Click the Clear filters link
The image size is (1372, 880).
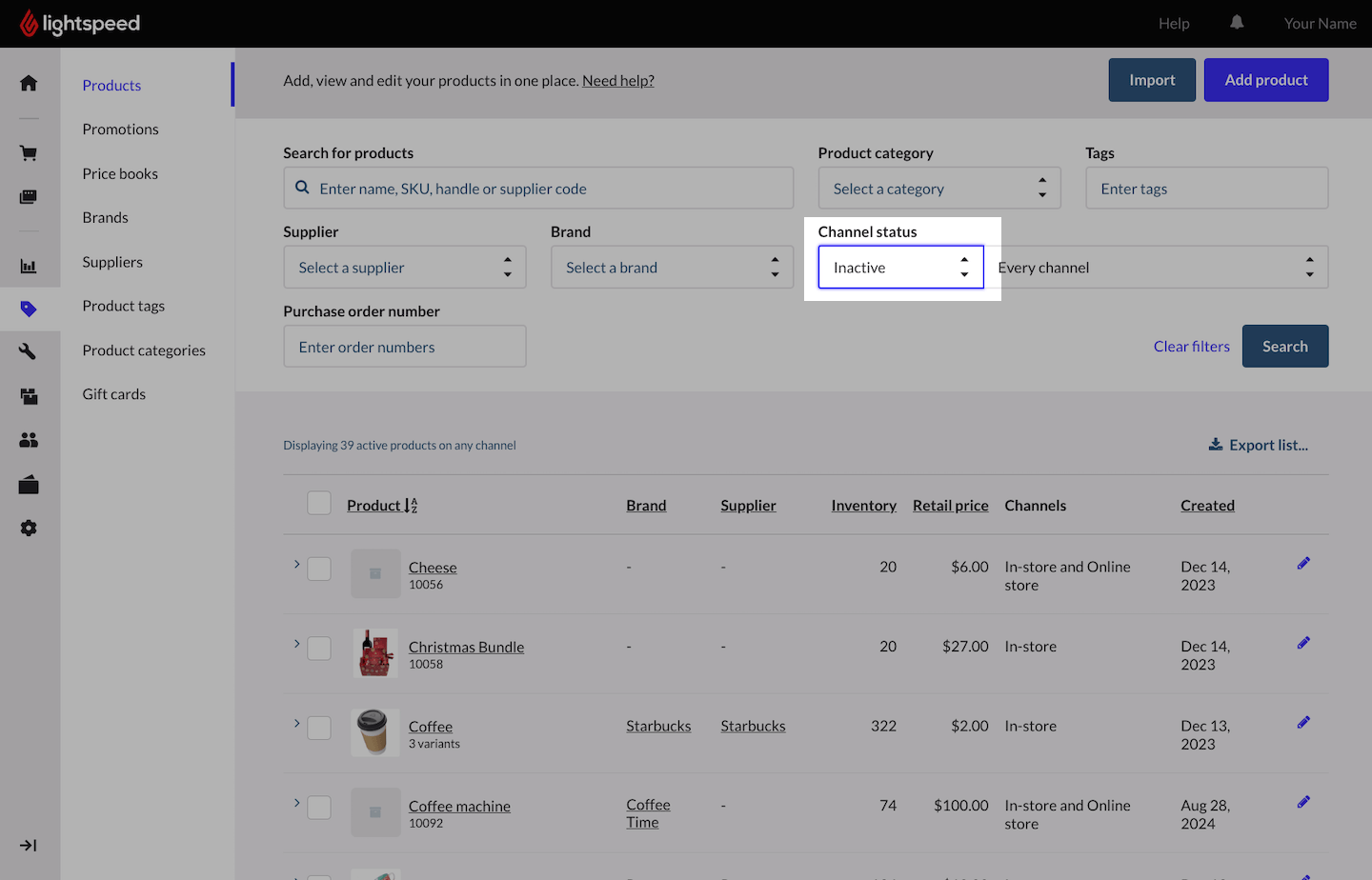1191,347
